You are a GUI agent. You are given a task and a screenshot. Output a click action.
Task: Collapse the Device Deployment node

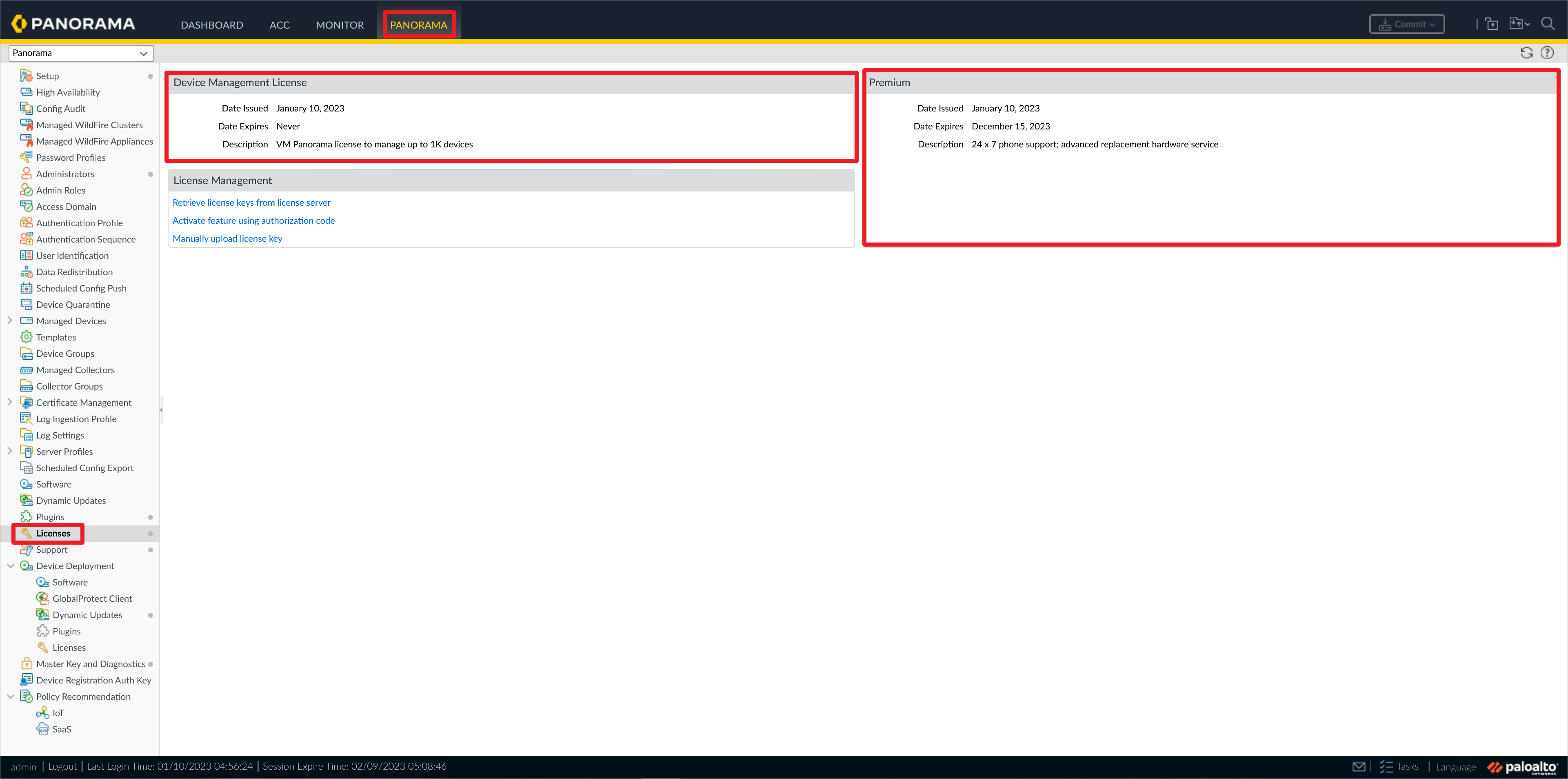coord(10,566)
